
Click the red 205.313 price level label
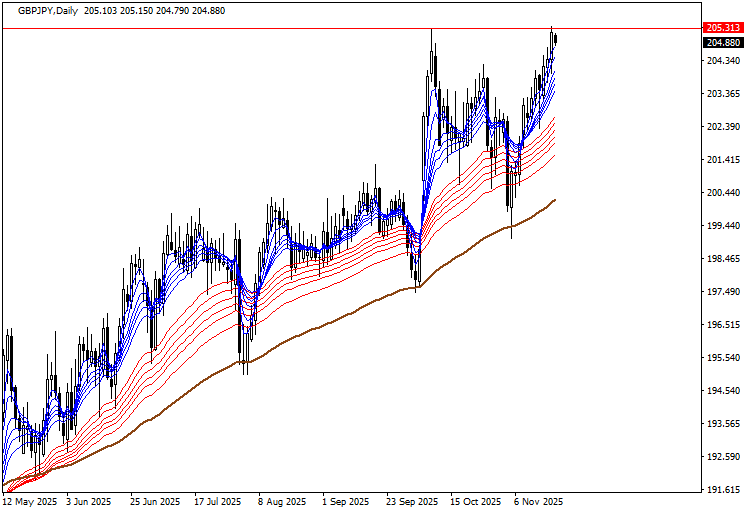(722, 28)
